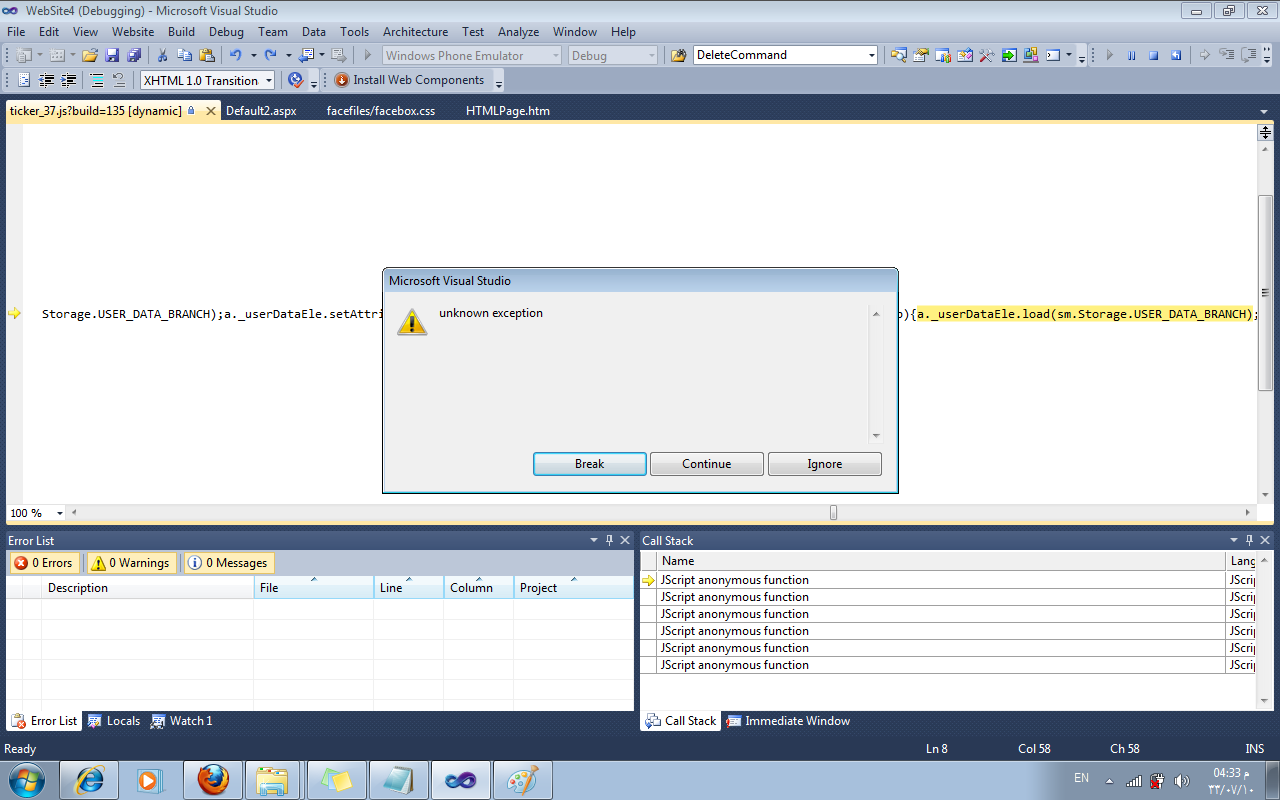The height and width of the screenshot is (800, 1280).
Task: Click the Decrease Indent icon
Action: [47, 80]
